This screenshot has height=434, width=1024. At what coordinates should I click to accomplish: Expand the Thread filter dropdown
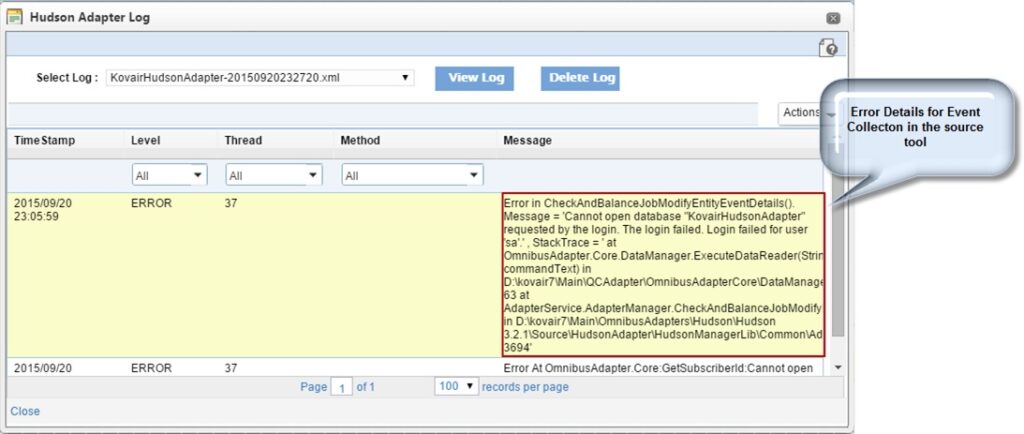pyautogui.click(x=274, y=175)
